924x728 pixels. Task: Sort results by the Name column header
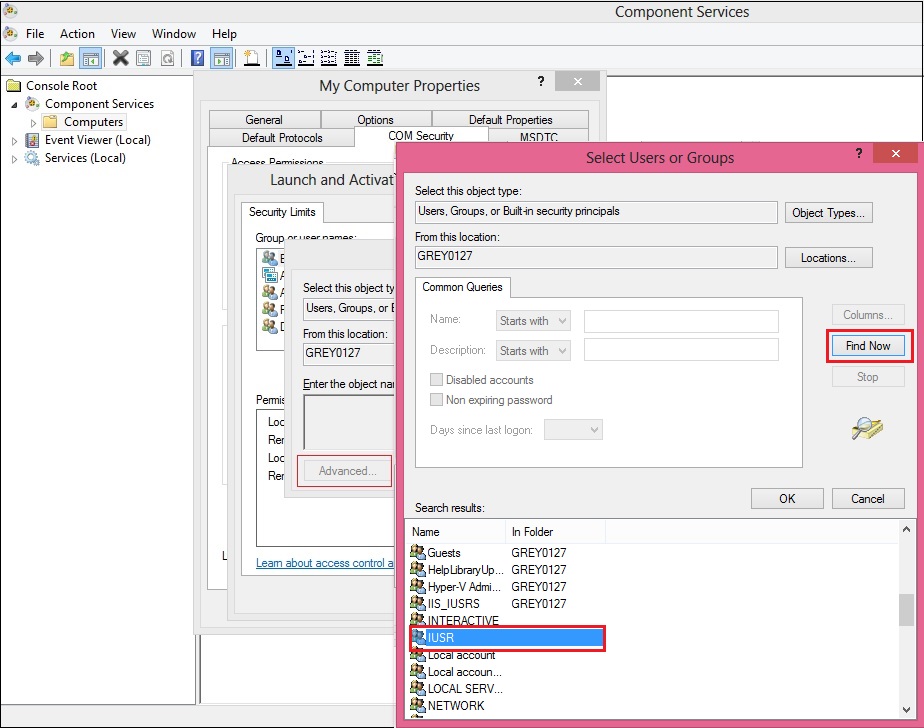click(458, 532)
